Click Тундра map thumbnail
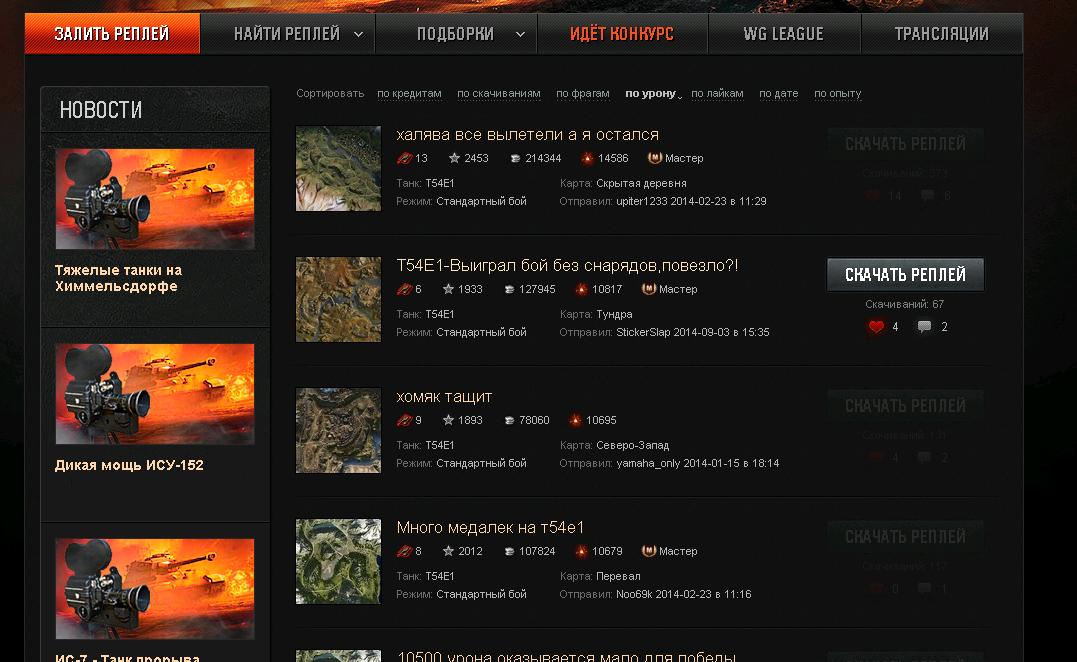 pyautogui.click(x=338, y=299)
